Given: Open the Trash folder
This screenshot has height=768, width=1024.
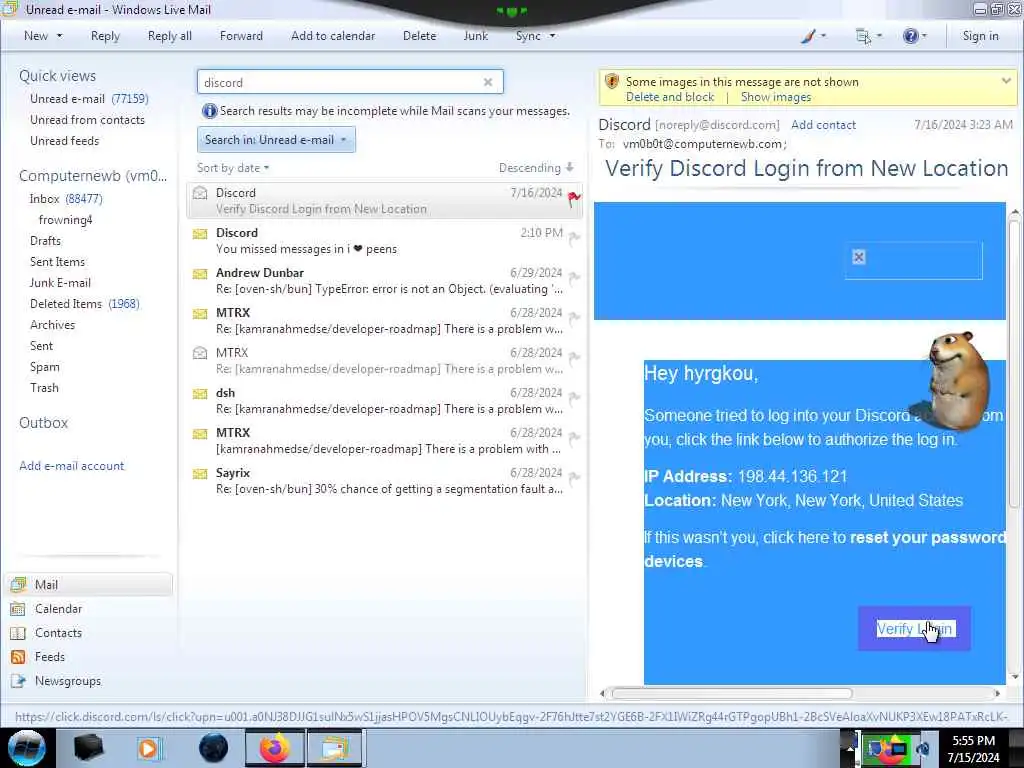Looking at the screenshot, I should click(44, 388).
